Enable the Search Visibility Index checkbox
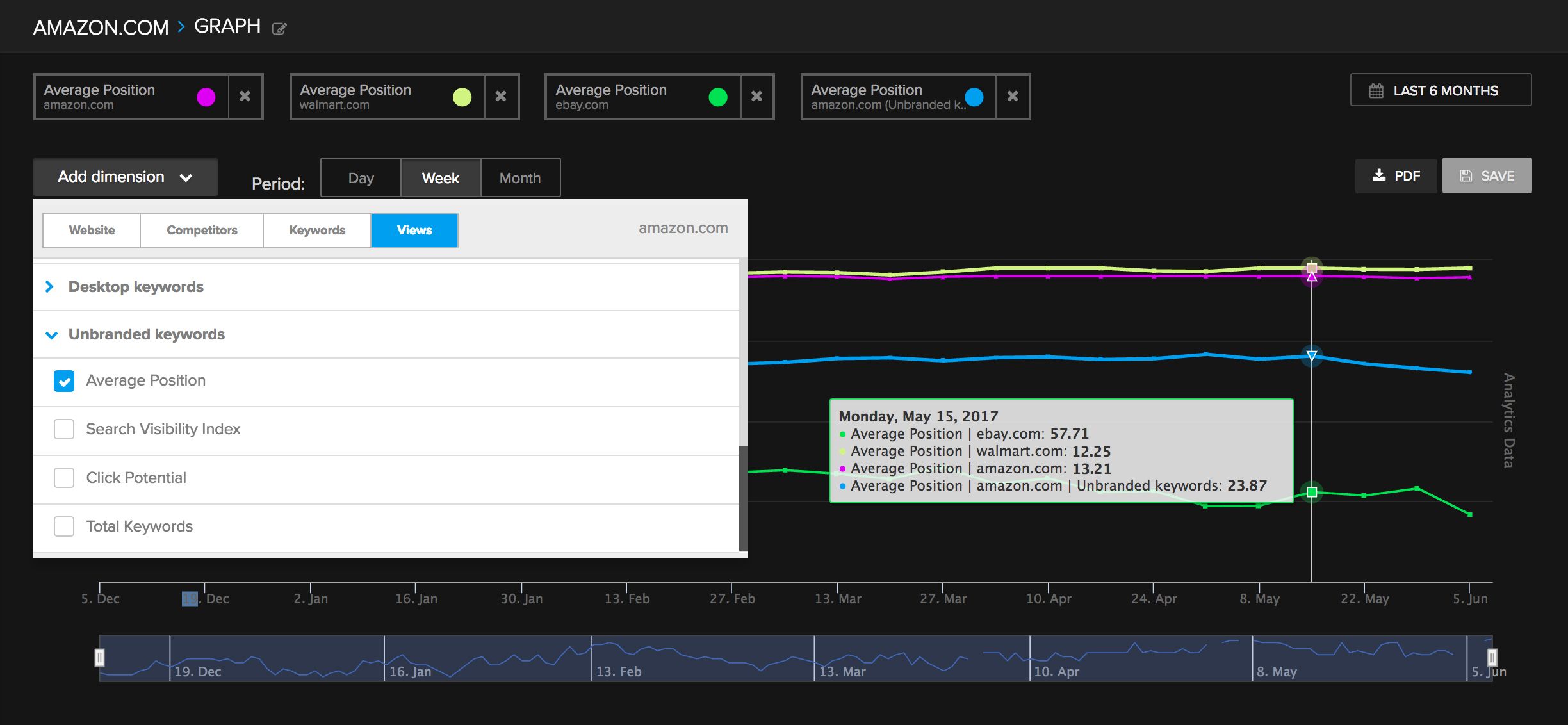Viewport: 1568px width, 725px height. pyautogui.click(x=64, y=429)
